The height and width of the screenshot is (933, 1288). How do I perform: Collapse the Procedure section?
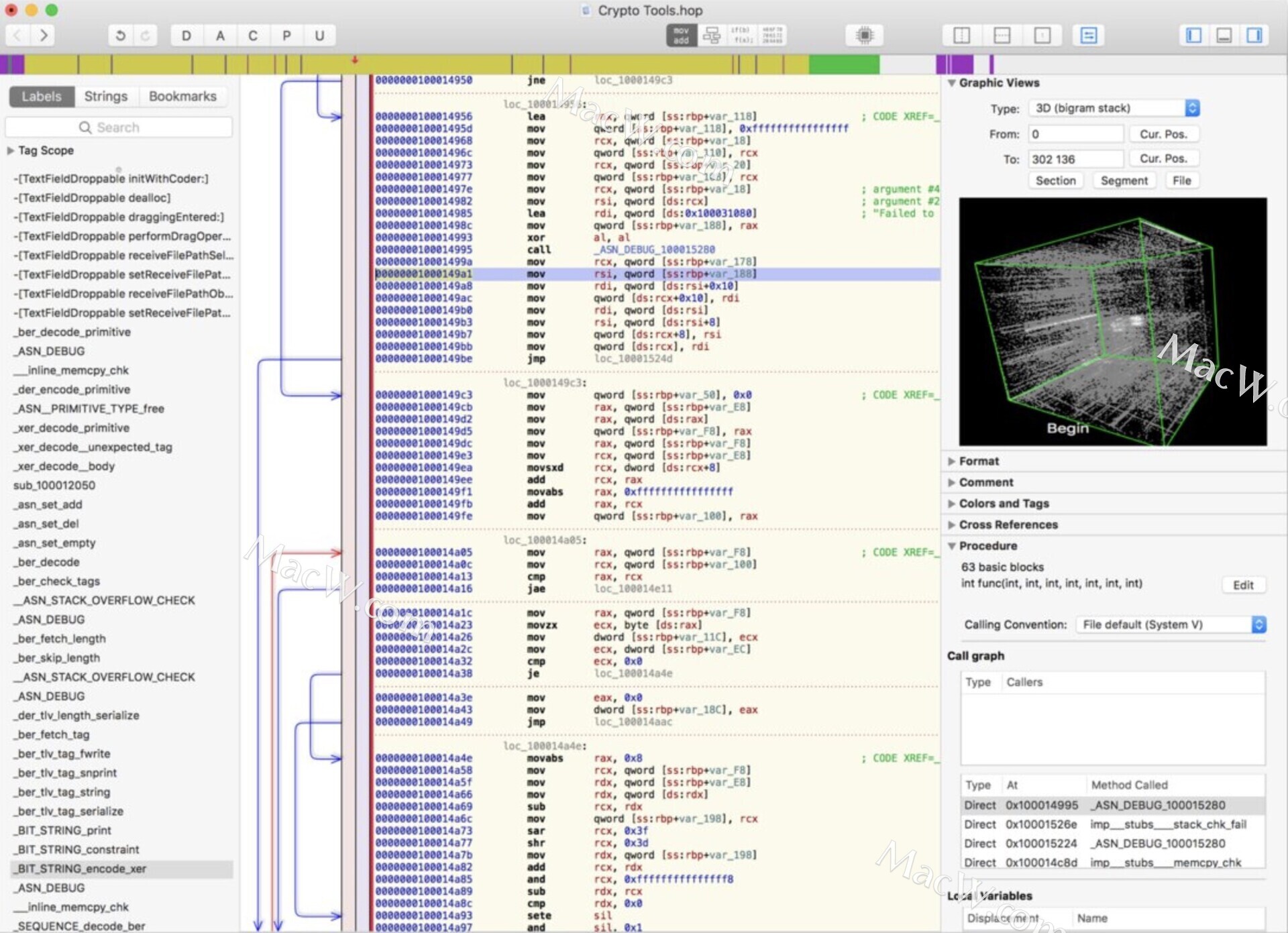(x=951, y=546)
